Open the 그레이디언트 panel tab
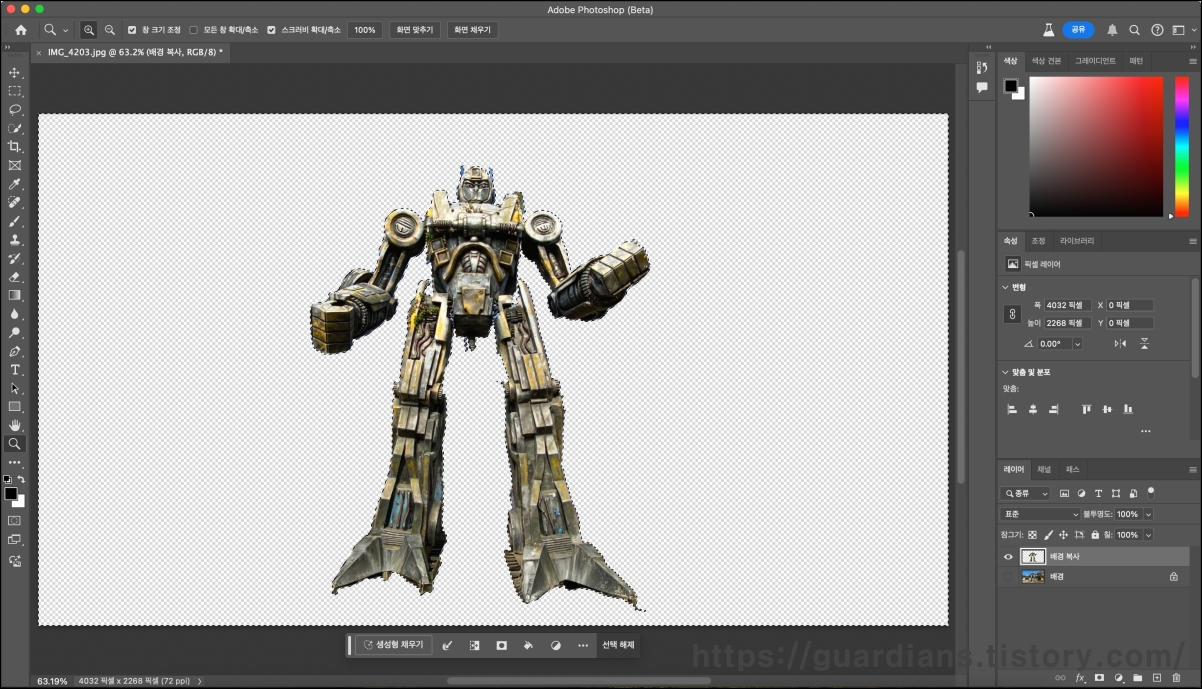Image resolution: width=1202 pixels, height=689 pixels. pyautogui.click(x=1095, y=61)
